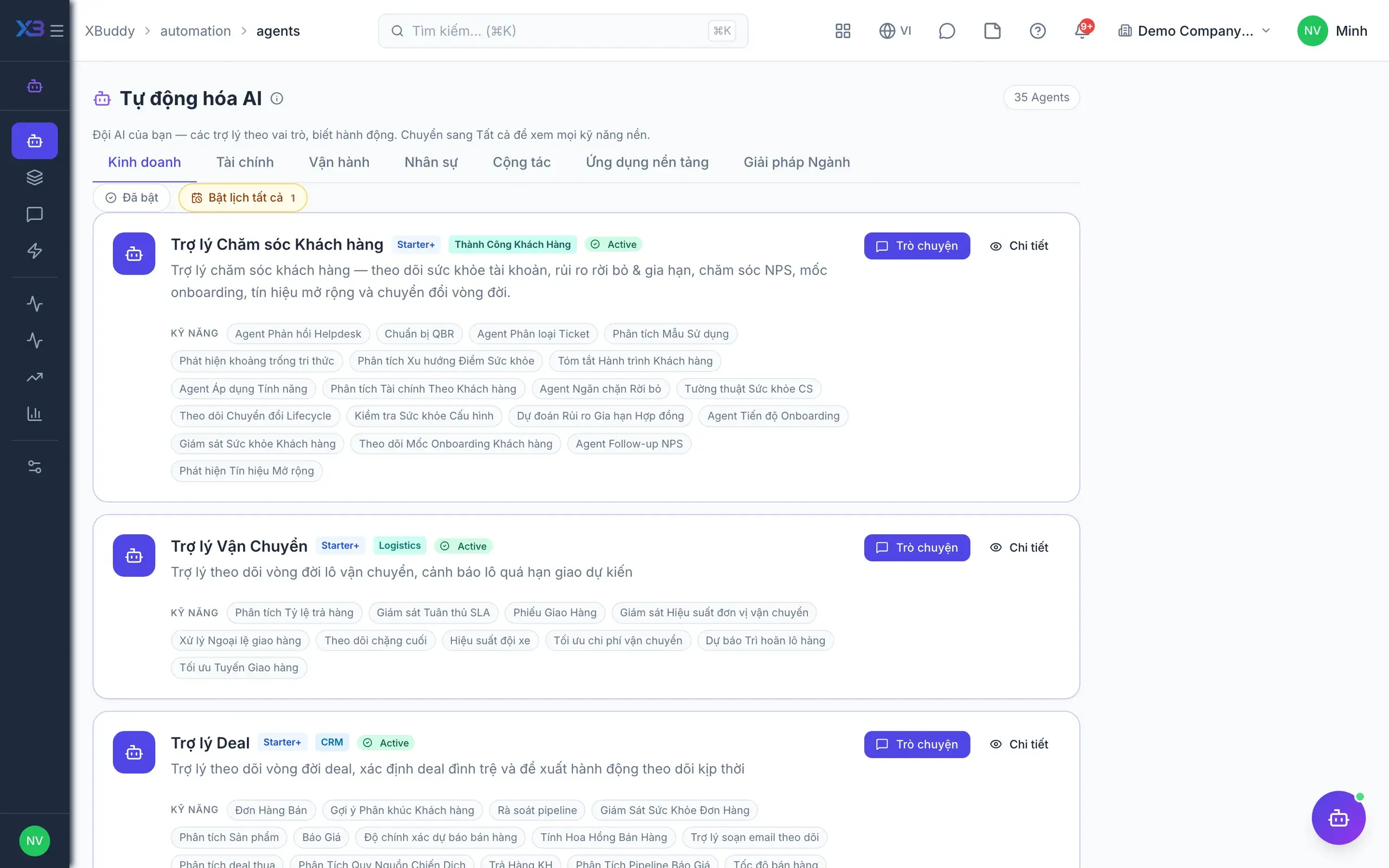Viewport: 1389px width, 868px height.
Task: Open floating AI assistant robot button
Action: (1339, 818)
